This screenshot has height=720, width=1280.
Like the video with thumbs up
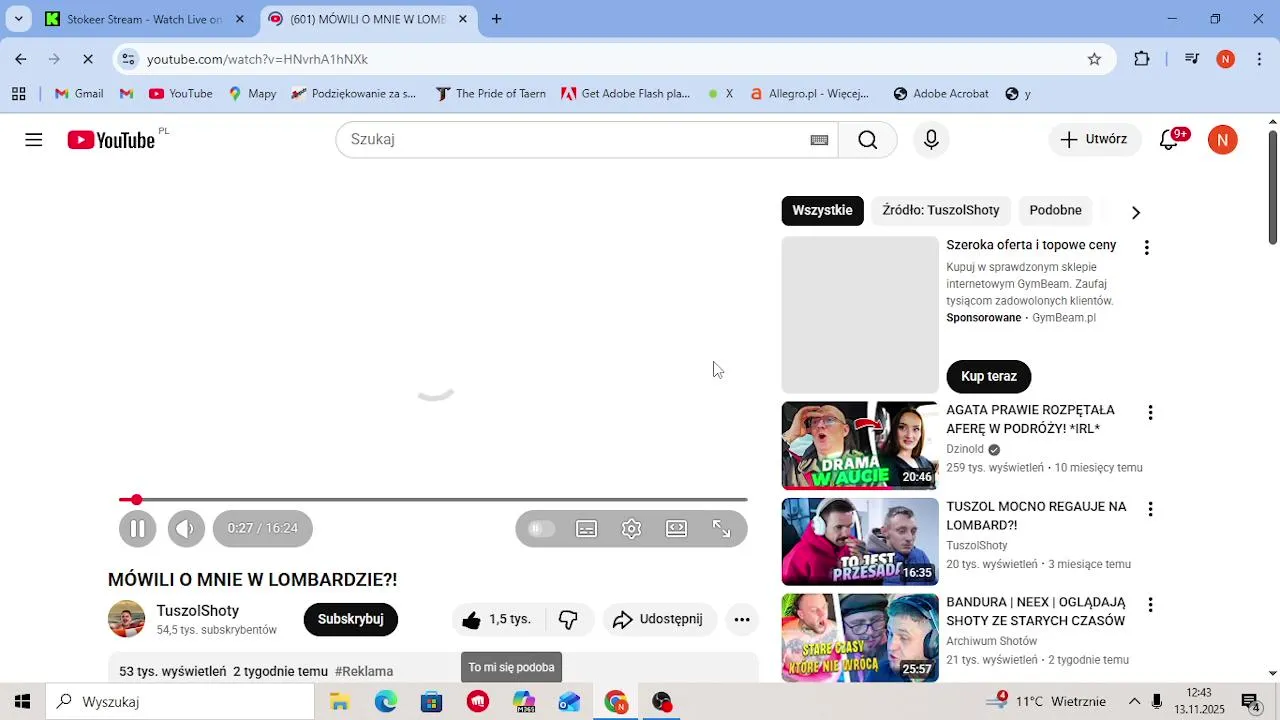tap(497, 620)
